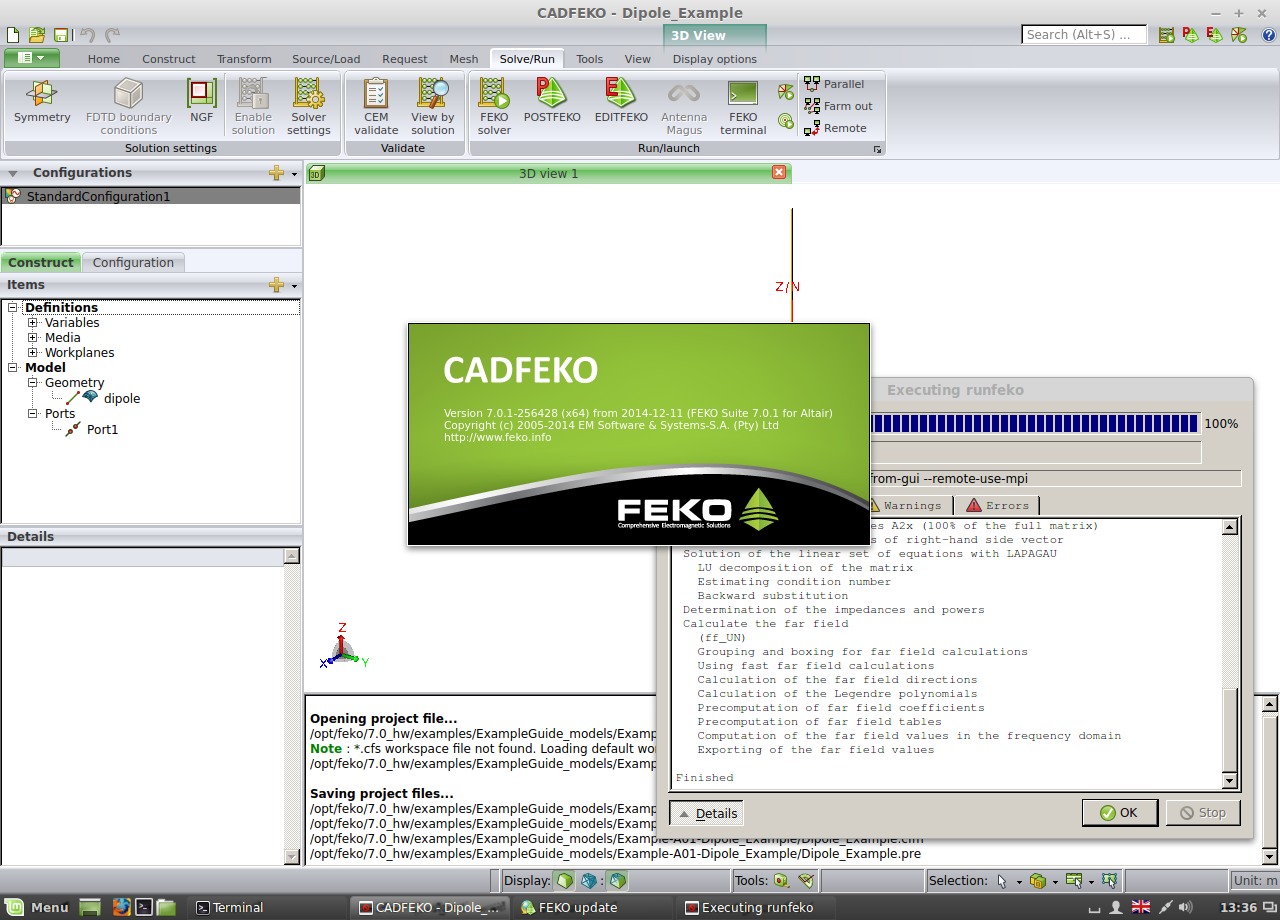Switch to Configuration tab in tree panel
1280x920 pixels.
[133, 262]
